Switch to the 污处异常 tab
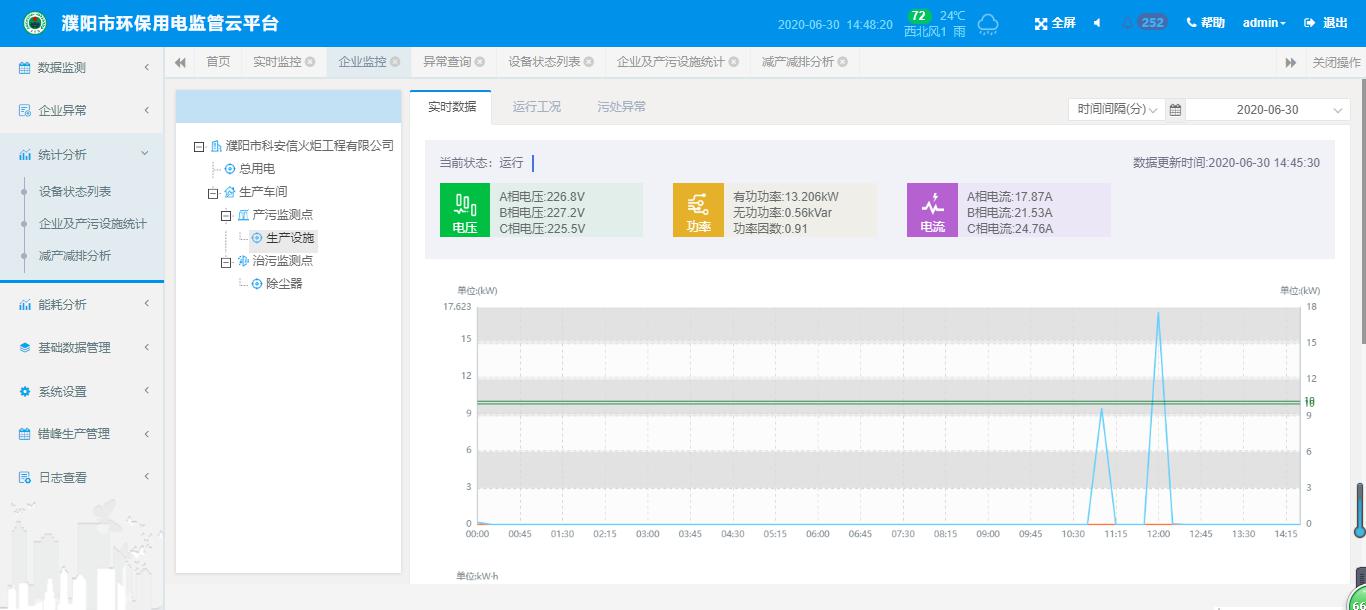The width and height of the screenshot is (1366, 610). click(622, 107)
